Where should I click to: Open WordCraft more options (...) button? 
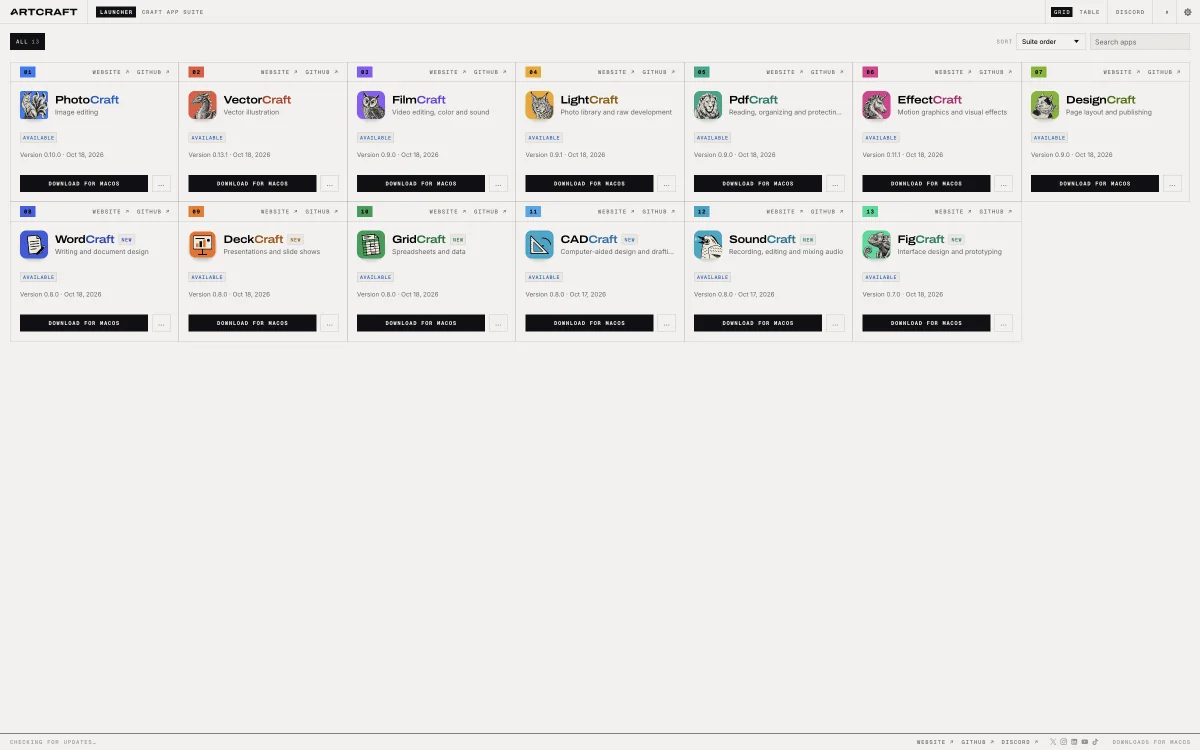point(162,323)
